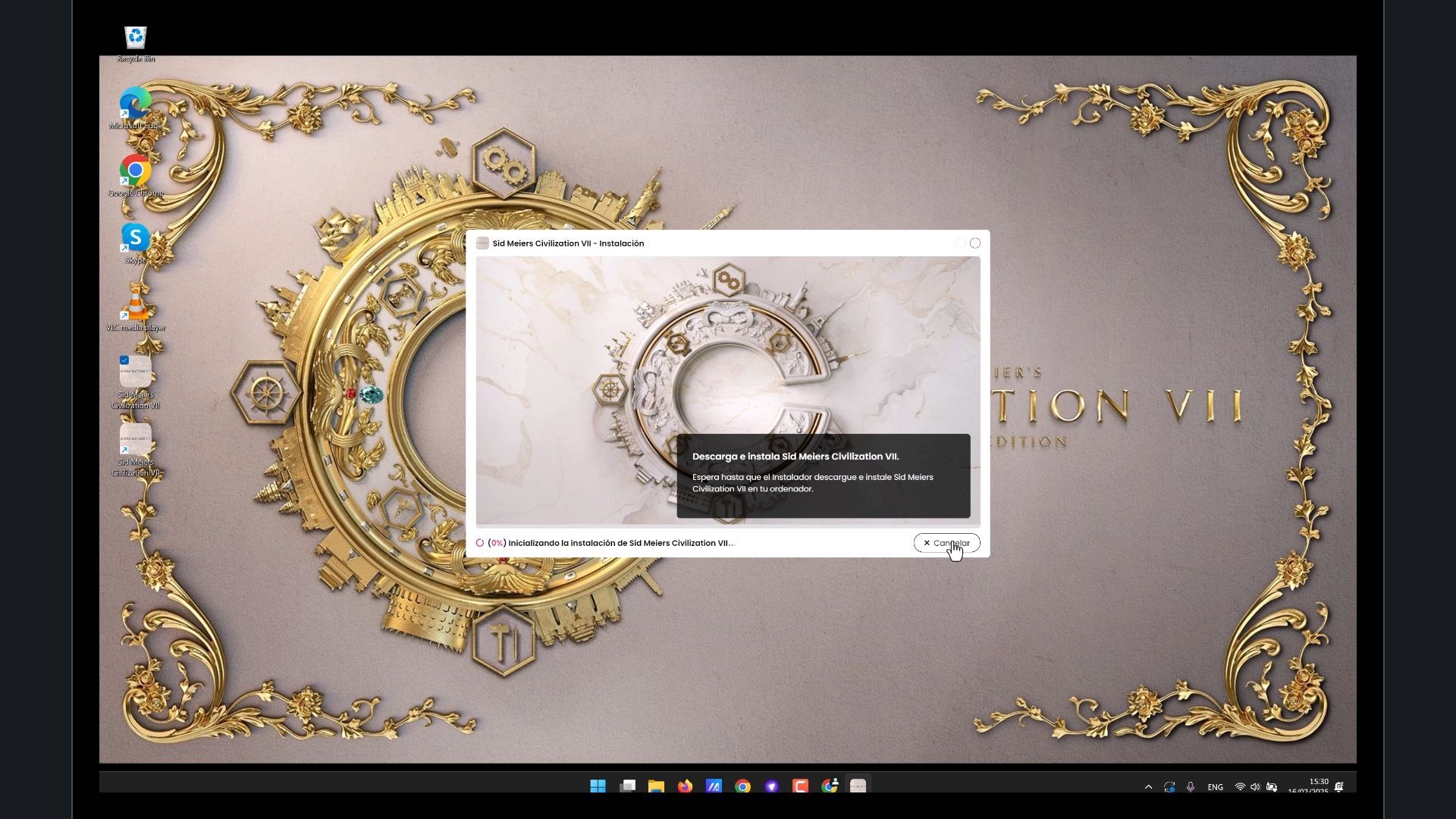
Task: Click the installation banner artwork image
Action: pyautogui.click(x=728, y=391)
